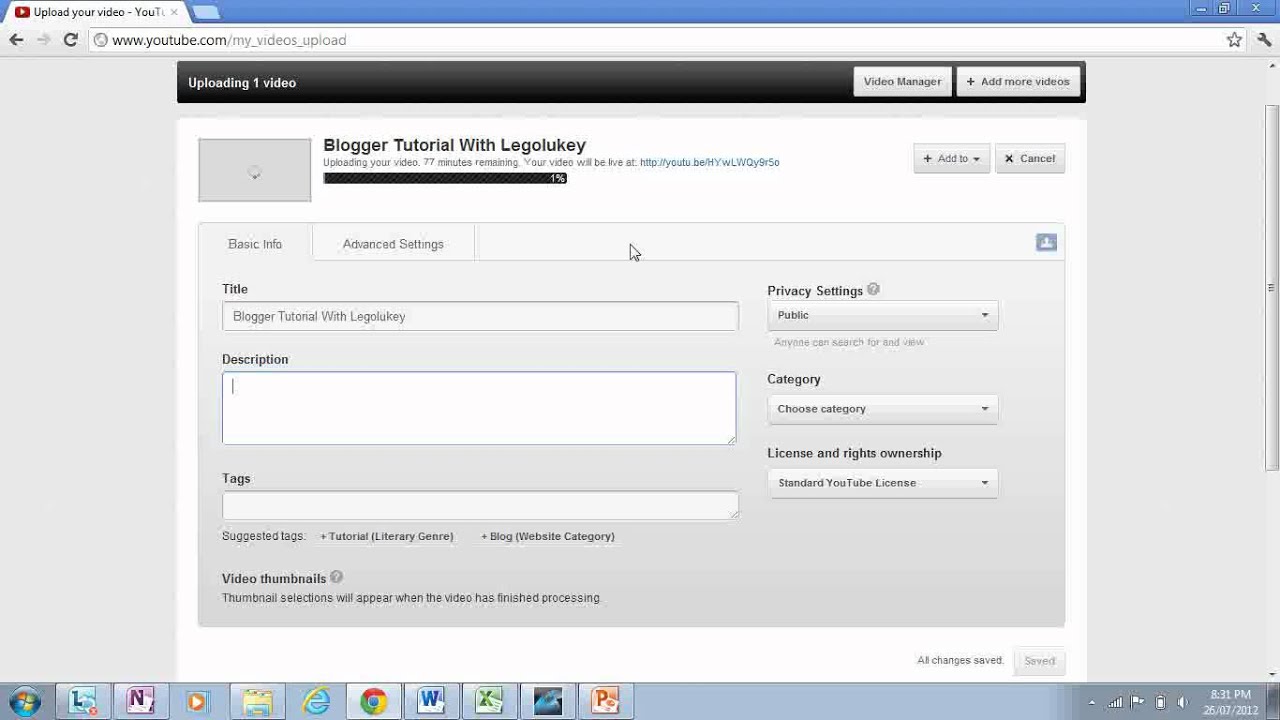This screenshot has width=1280, height=720.
Task: Click the page vertical scrollbar
Action: (1272, 288)
